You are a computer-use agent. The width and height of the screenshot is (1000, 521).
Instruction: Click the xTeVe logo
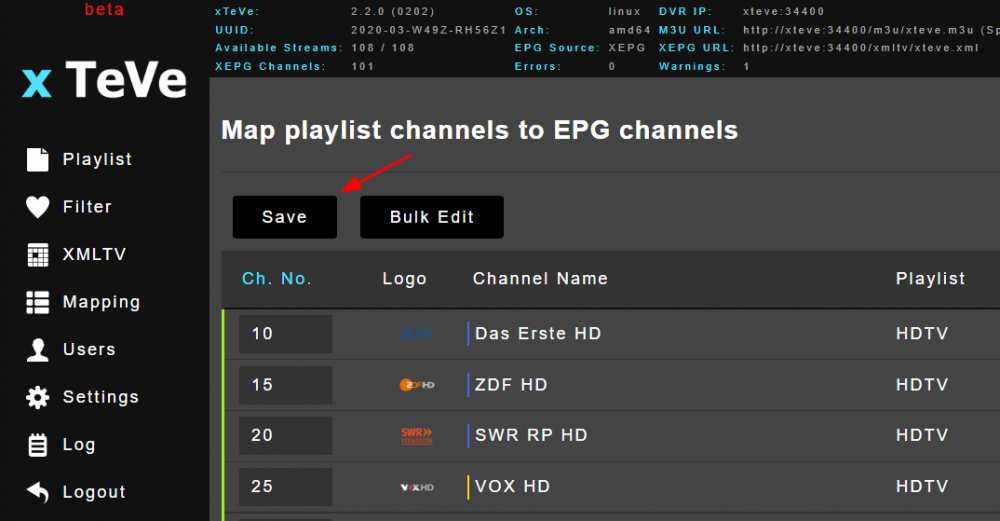tap(105, 80)
